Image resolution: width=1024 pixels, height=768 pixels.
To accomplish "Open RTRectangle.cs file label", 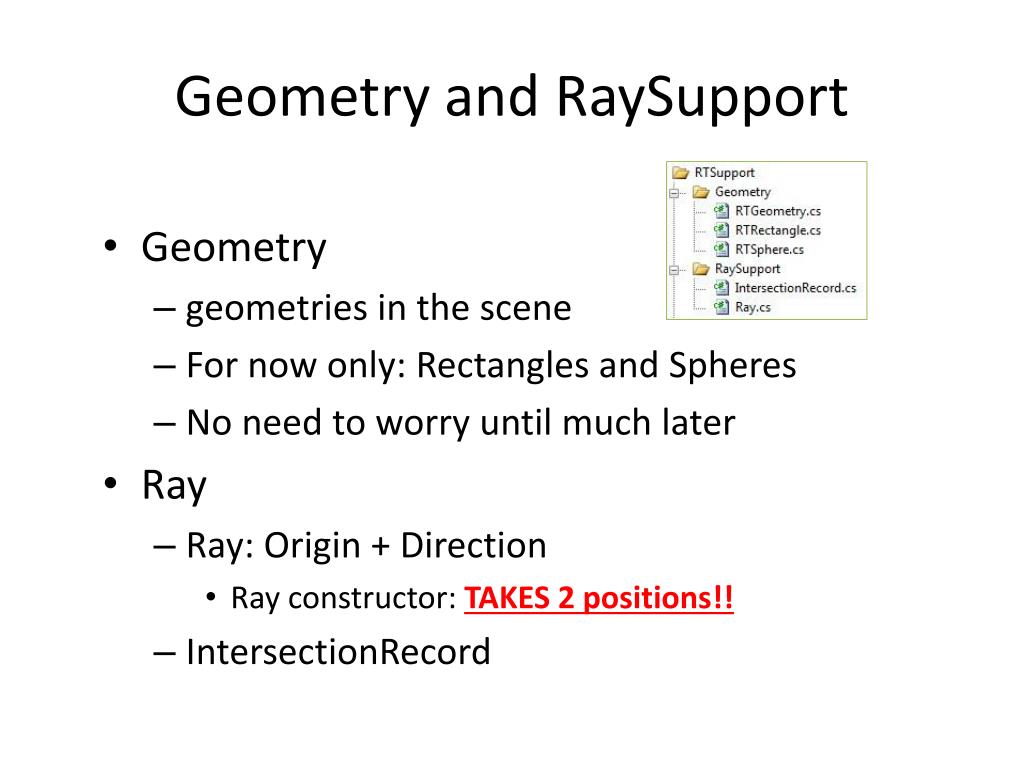I will 778,230.
